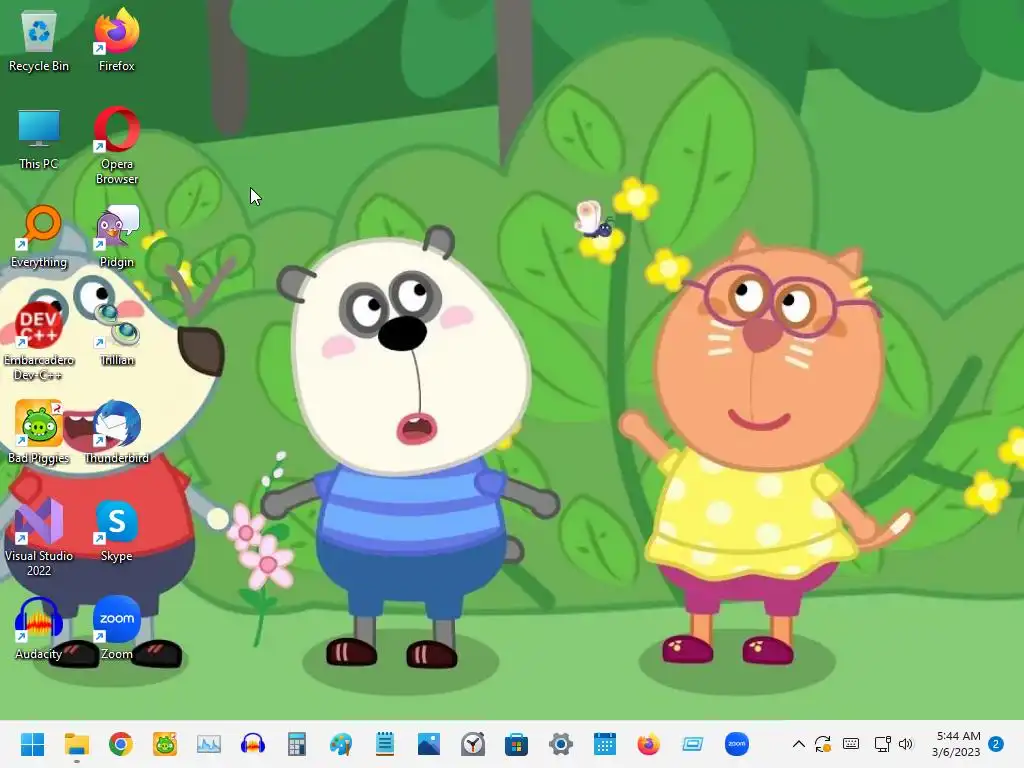Select the Audacity desktop shortcut
Viewport: 1024px width, 768px height.
[39, 630]
